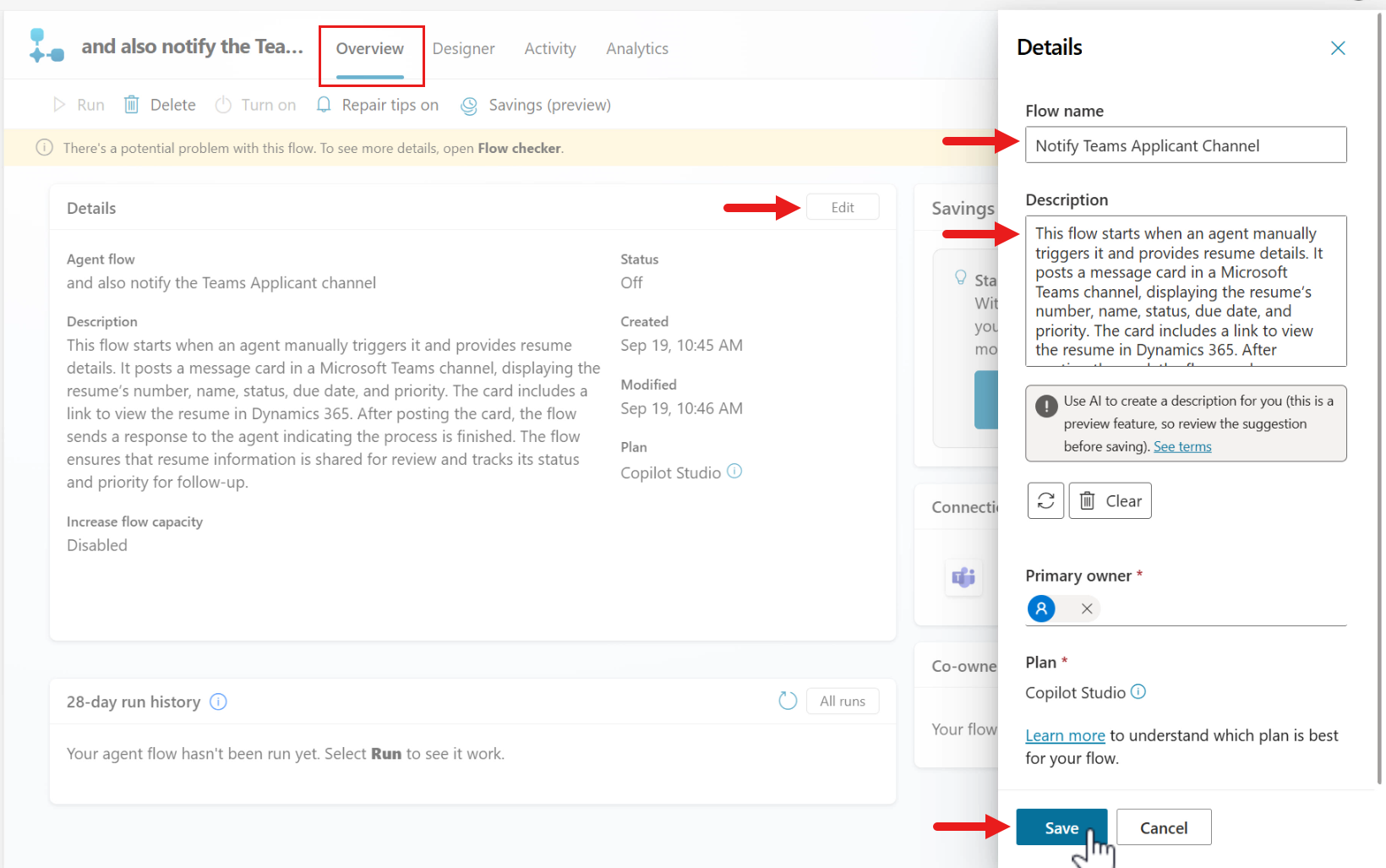The width and height of the screenshot is (1386, 868).
Task: Switch to the Designer tab
Action: point(463,48)
